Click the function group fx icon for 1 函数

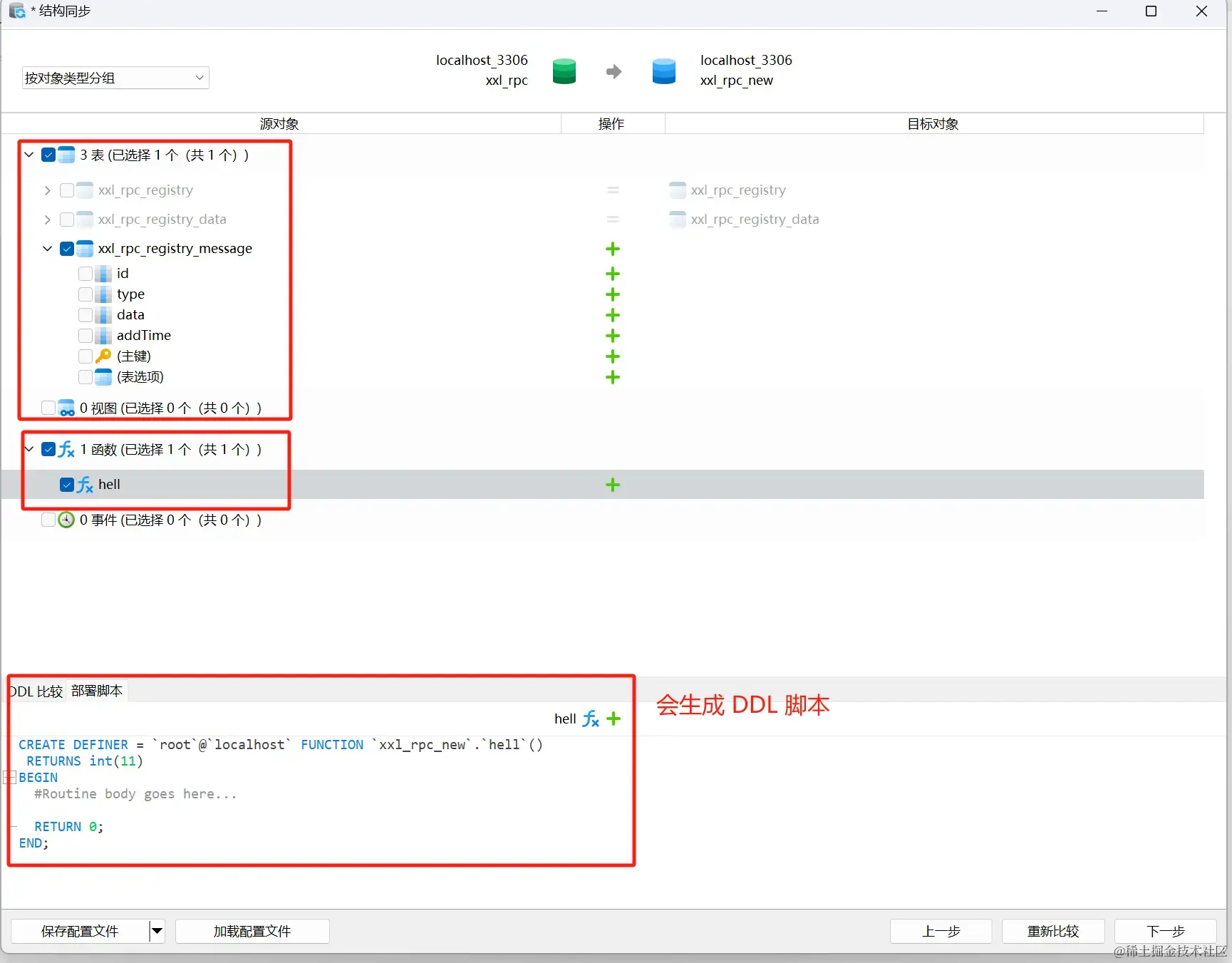tap(66, 449)
